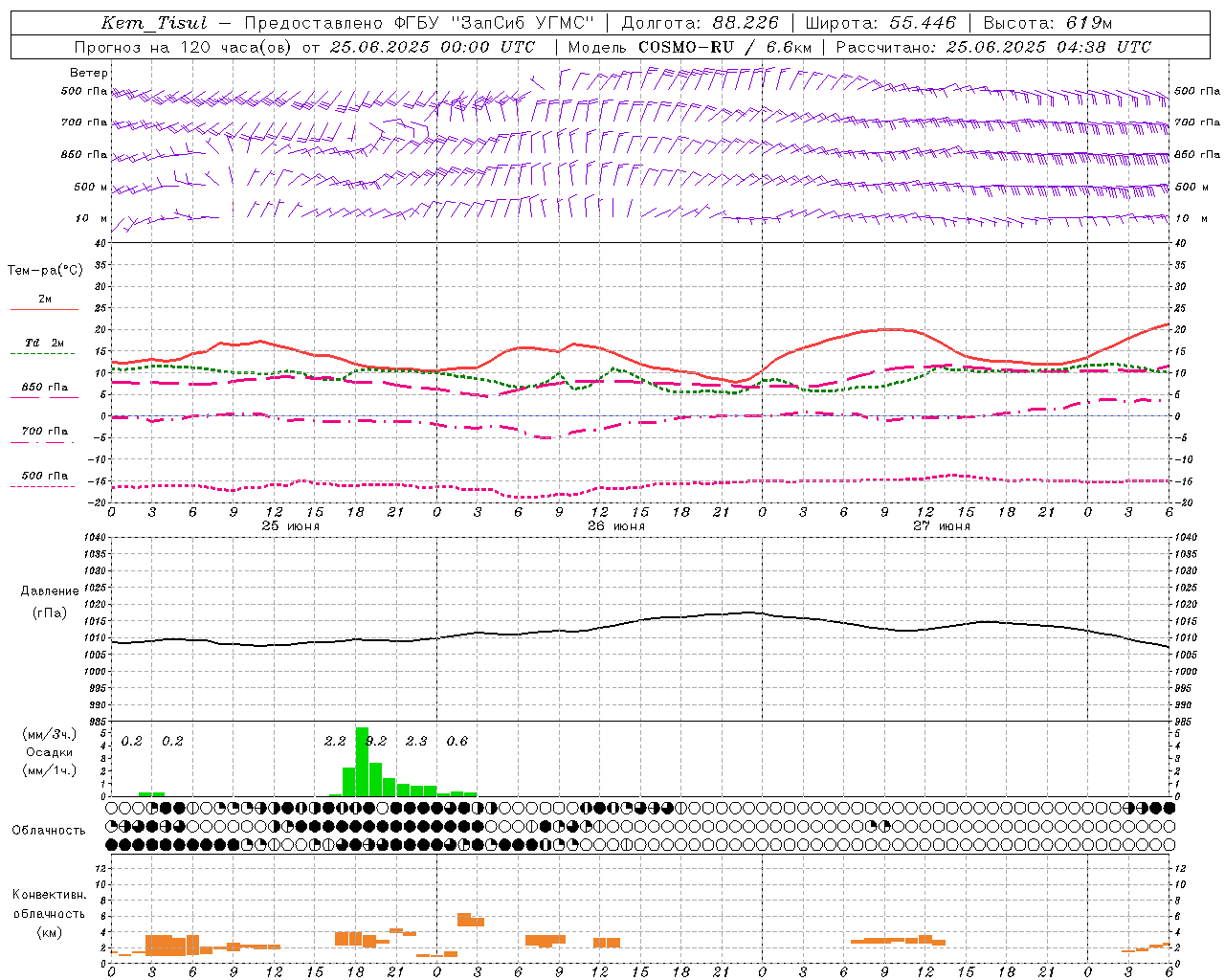Select the model label COSMO-RU / 6.6км
This screenshot has height=980, width=1225.
pyautogui.click(x=724, y=47)
